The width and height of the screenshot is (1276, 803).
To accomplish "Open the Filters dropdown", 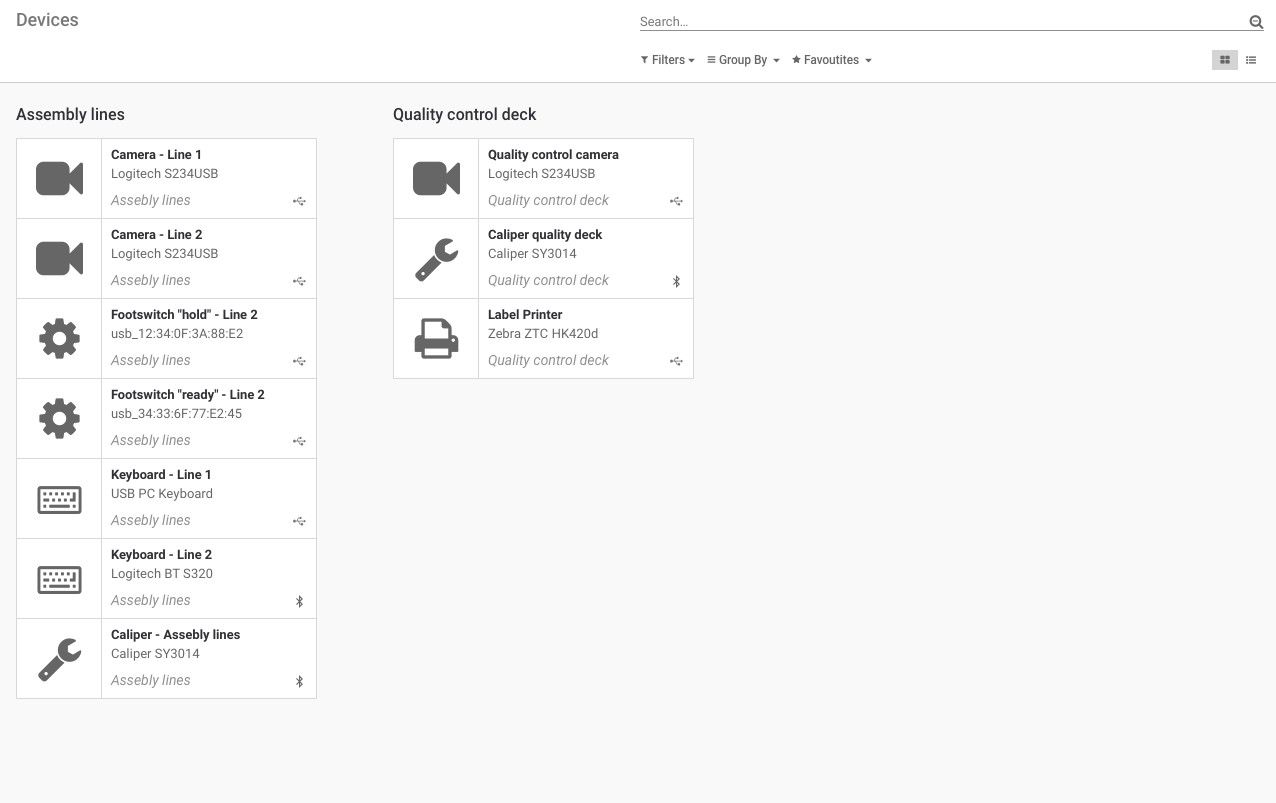I will pyautogui.click(x=667, y=60).
